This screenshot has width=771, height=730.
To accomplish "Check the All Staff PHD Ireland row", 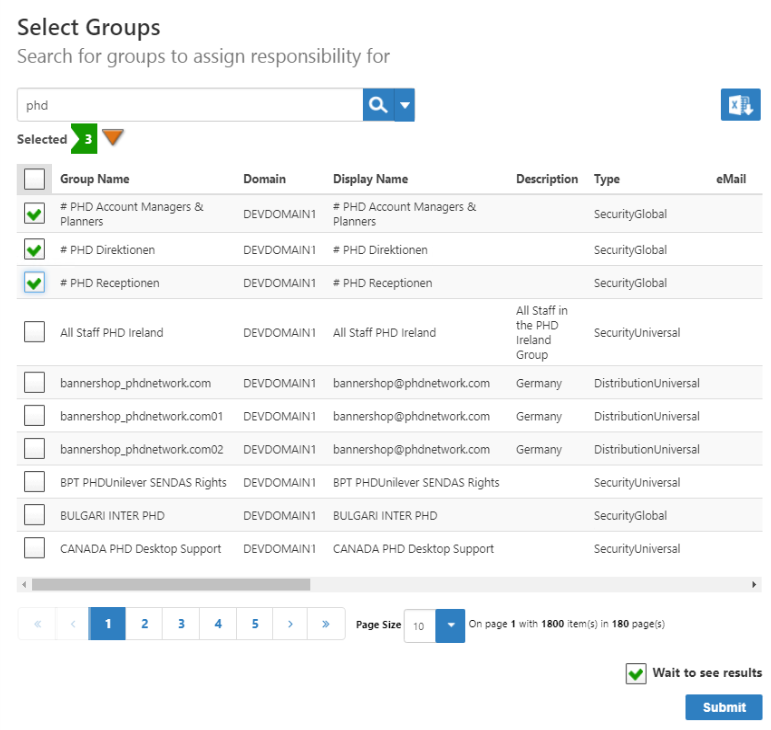I will [x=35, y=332].
